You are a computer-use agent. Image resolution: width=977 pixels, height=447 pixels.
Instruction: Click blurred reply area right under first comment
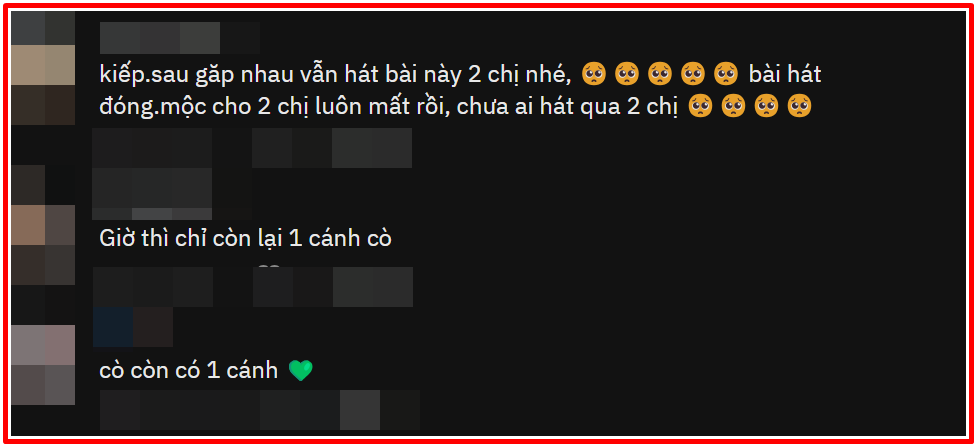331,148
